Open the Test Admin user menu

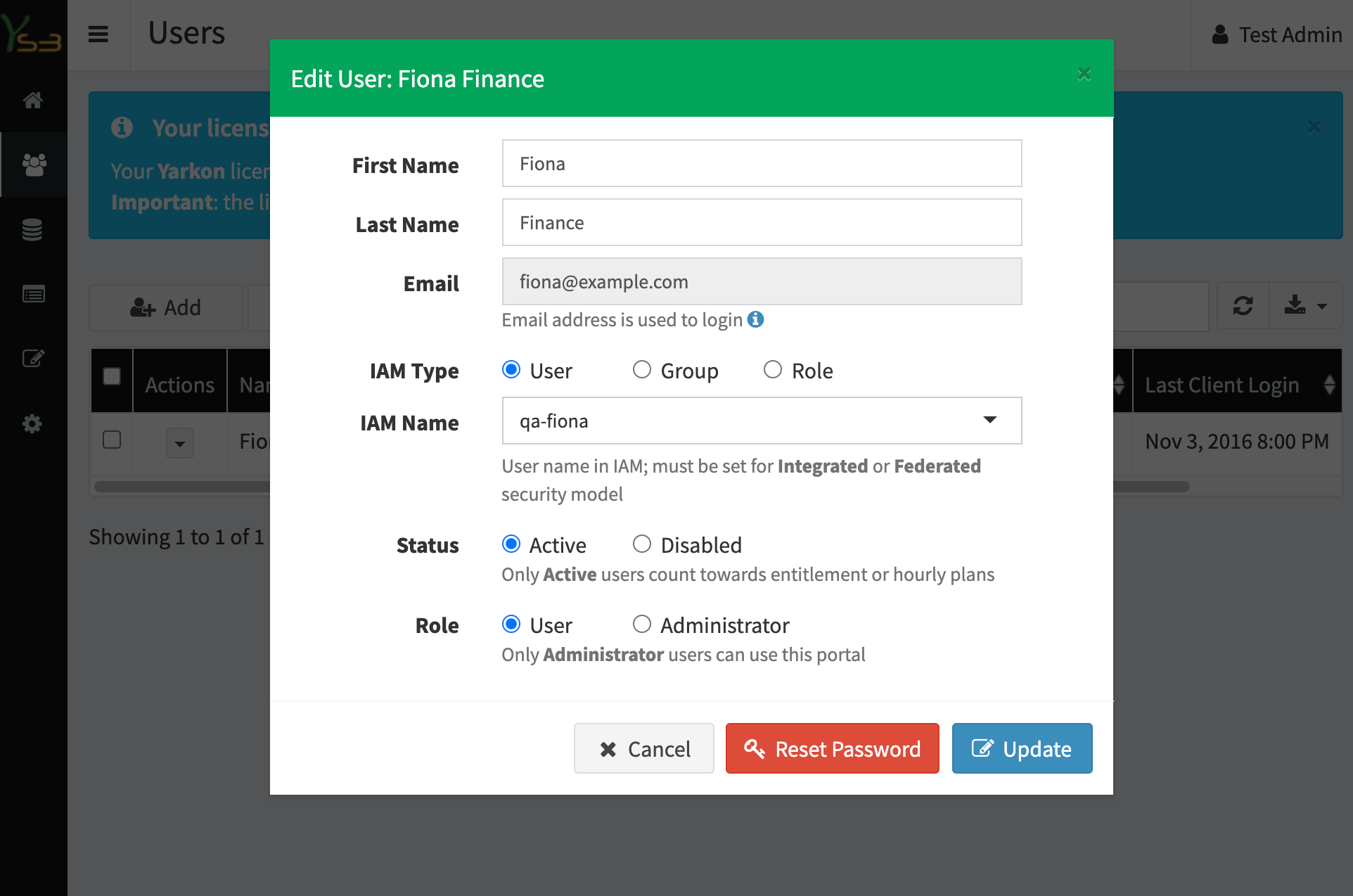pos(1276,34)
